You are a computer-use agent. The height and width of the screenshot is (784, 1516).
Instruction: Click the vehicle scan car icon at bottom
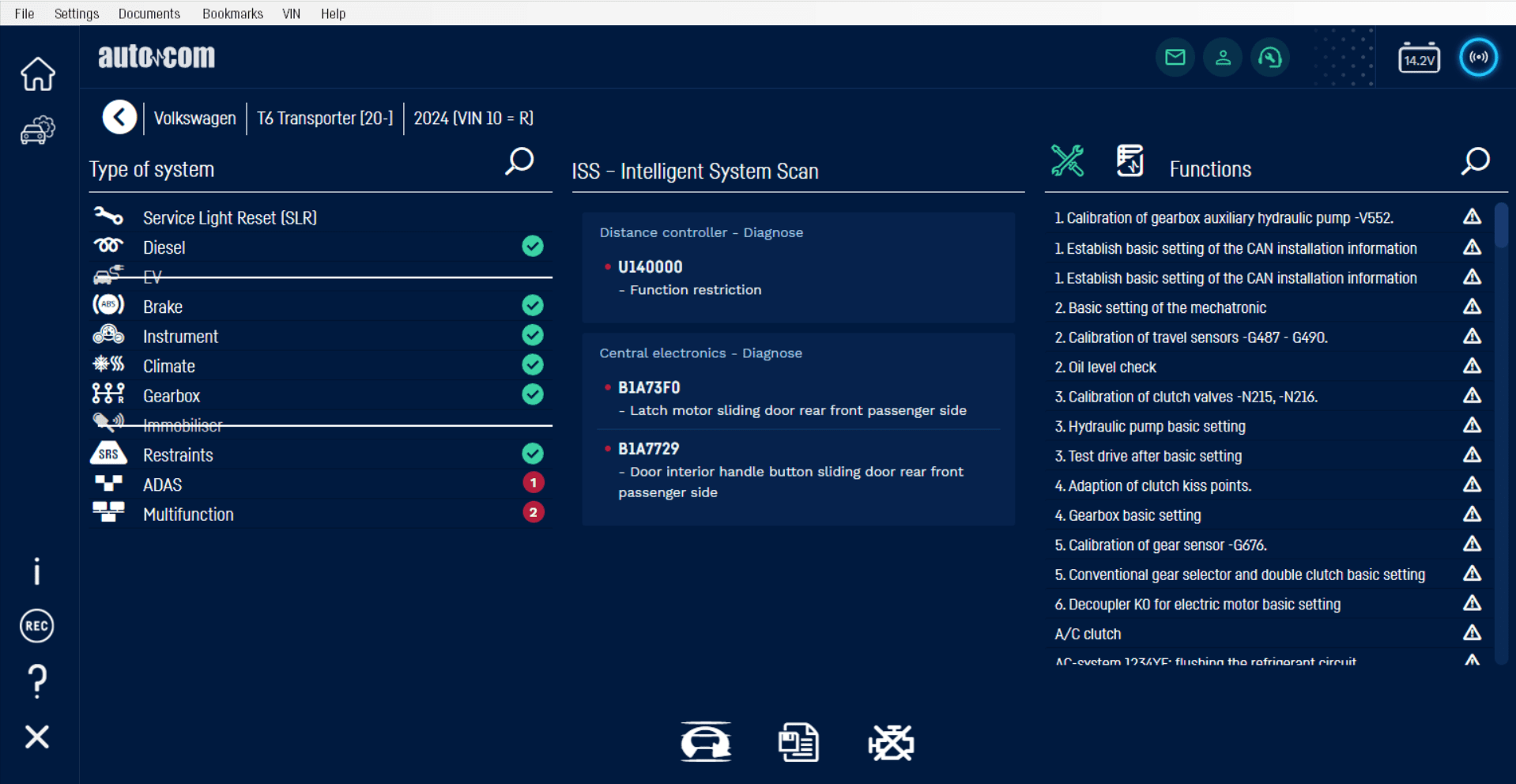[705, 743]
